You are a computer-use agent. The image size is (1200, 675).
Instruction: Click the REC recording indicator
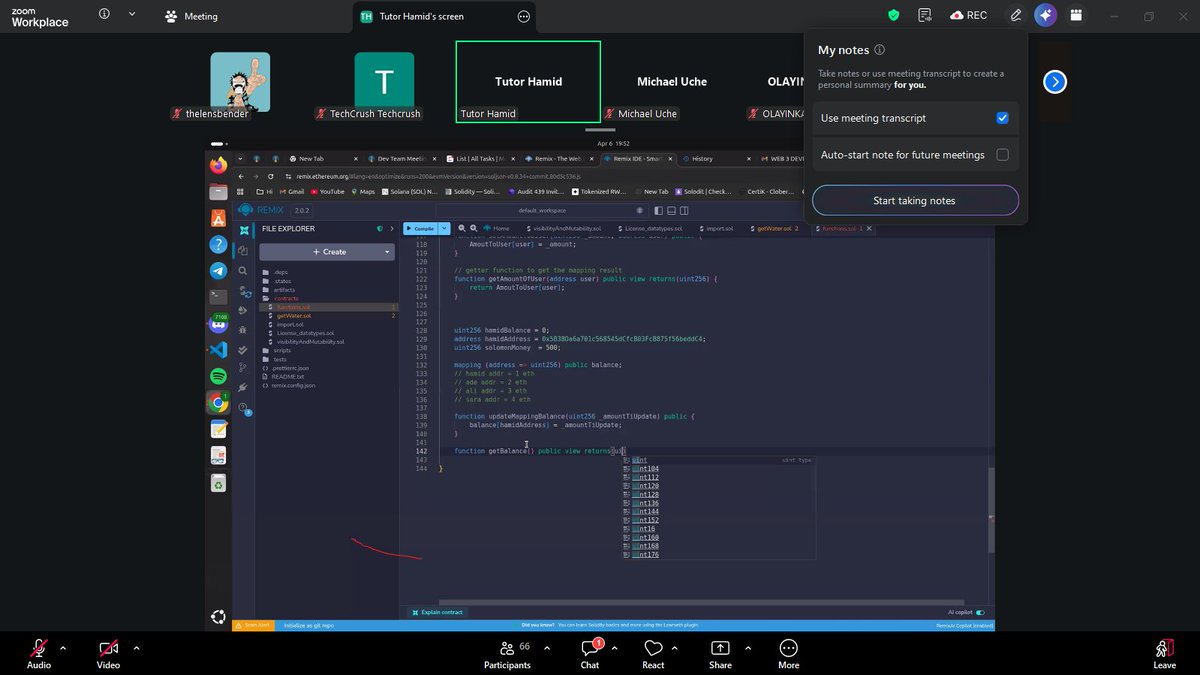pos(969,16)
